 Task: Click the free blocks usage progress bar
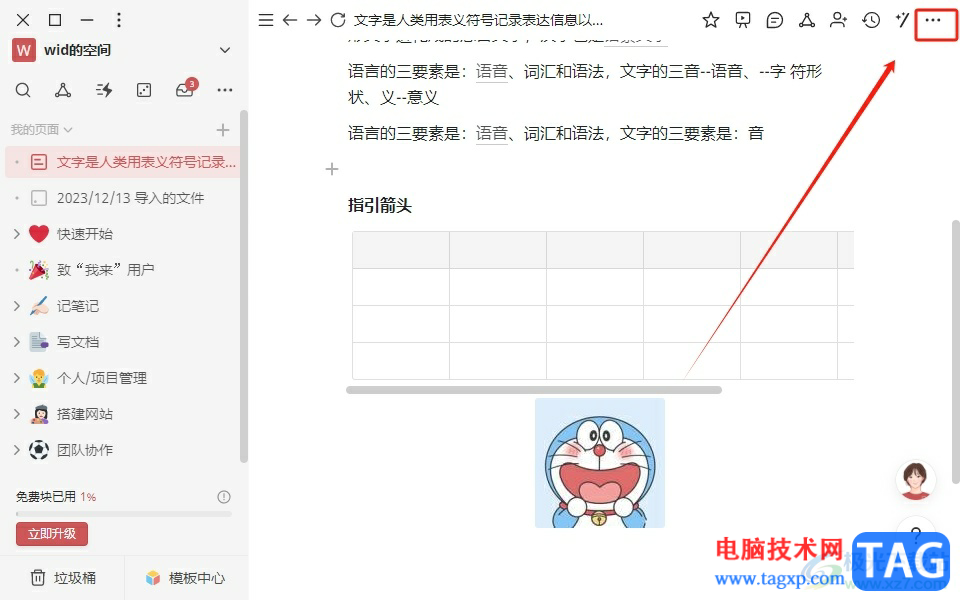click(124, 514)
